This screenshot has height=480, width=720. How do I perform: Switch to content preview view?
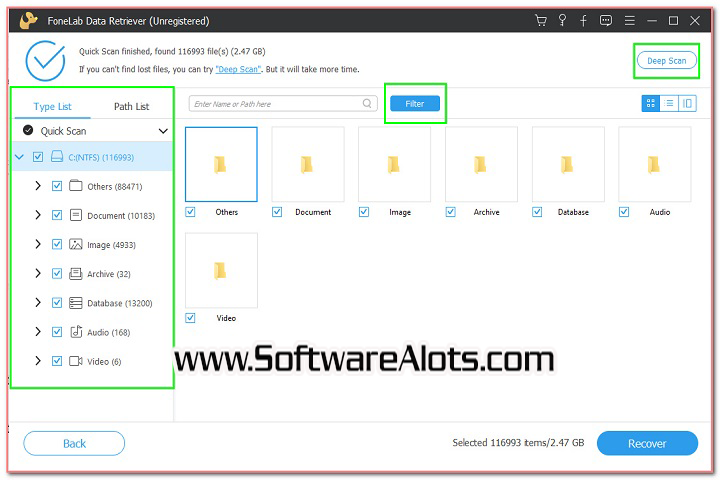tap(687, 103)
